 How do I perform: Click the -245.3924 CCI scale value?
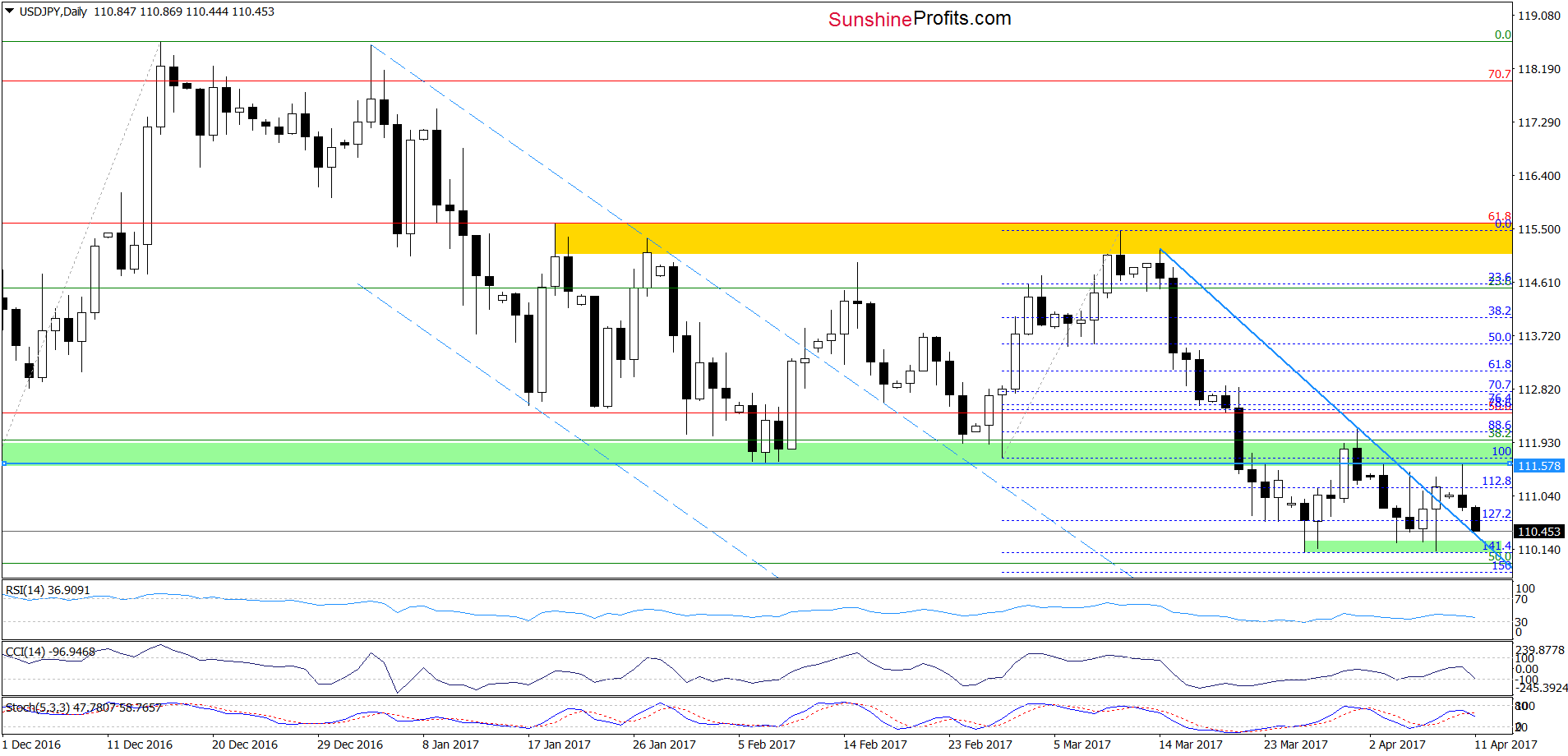(x=1542, y=688)
